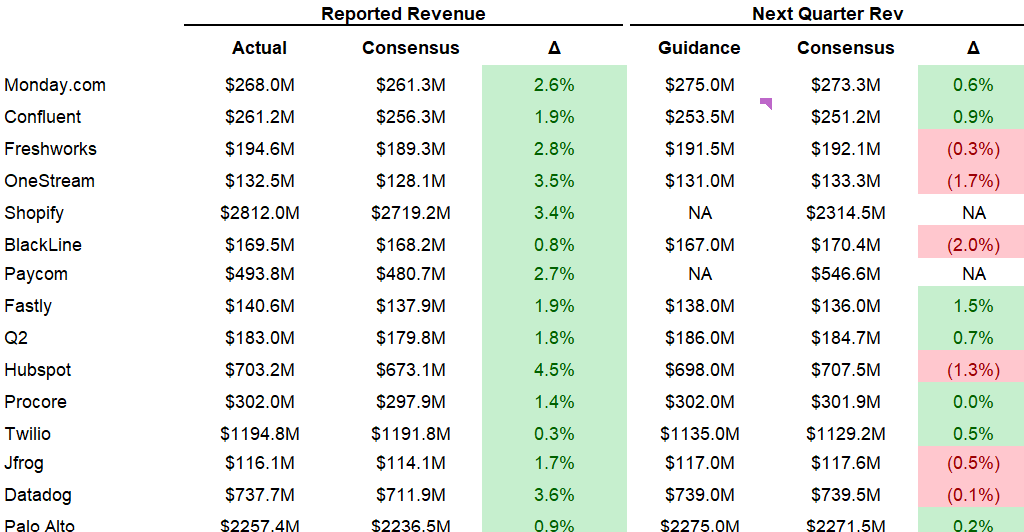Select the 'Procore' row label
The image size is (1024, 532).
35,402
